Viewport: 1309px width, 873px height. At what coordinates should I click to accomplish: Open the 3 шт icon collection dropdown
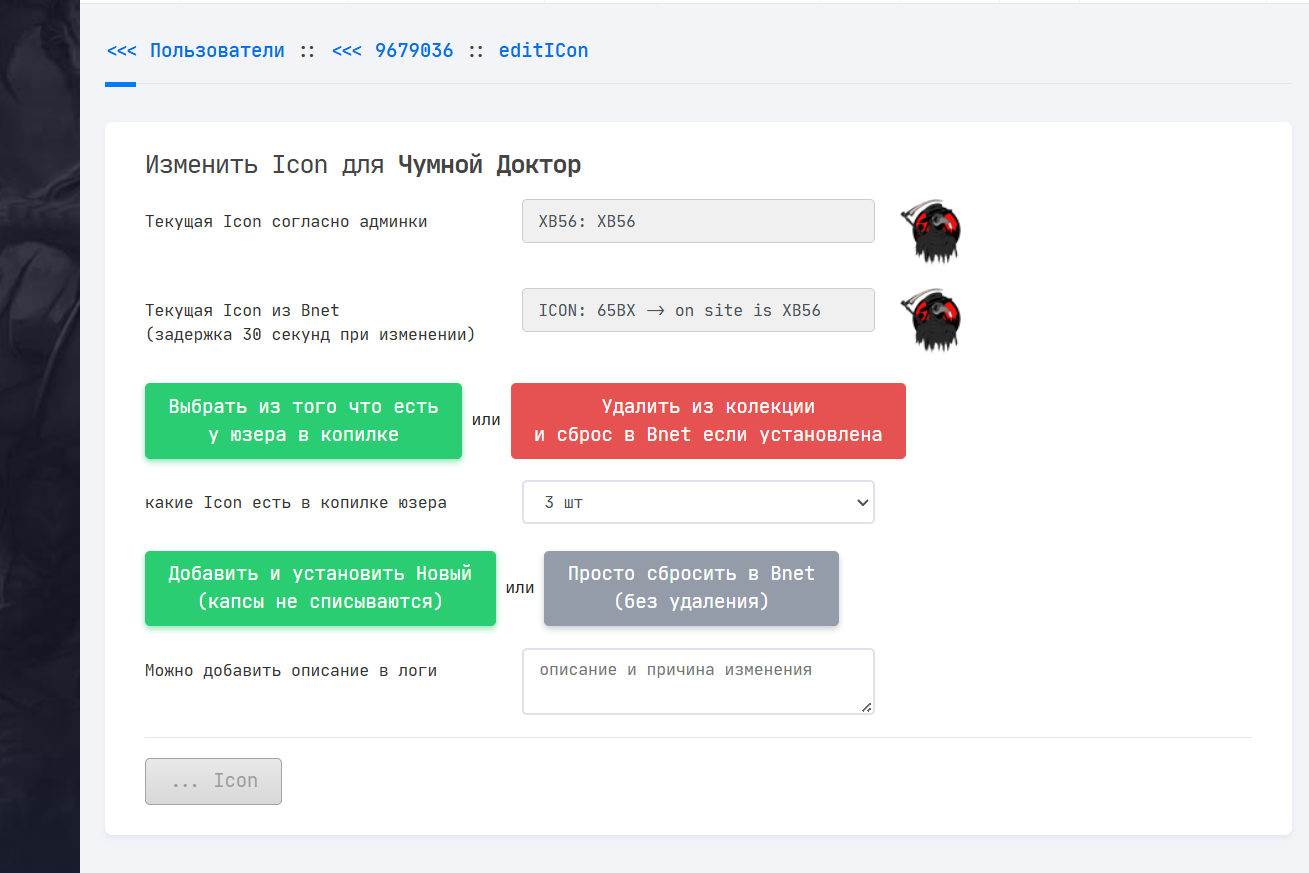coord(698,502)
